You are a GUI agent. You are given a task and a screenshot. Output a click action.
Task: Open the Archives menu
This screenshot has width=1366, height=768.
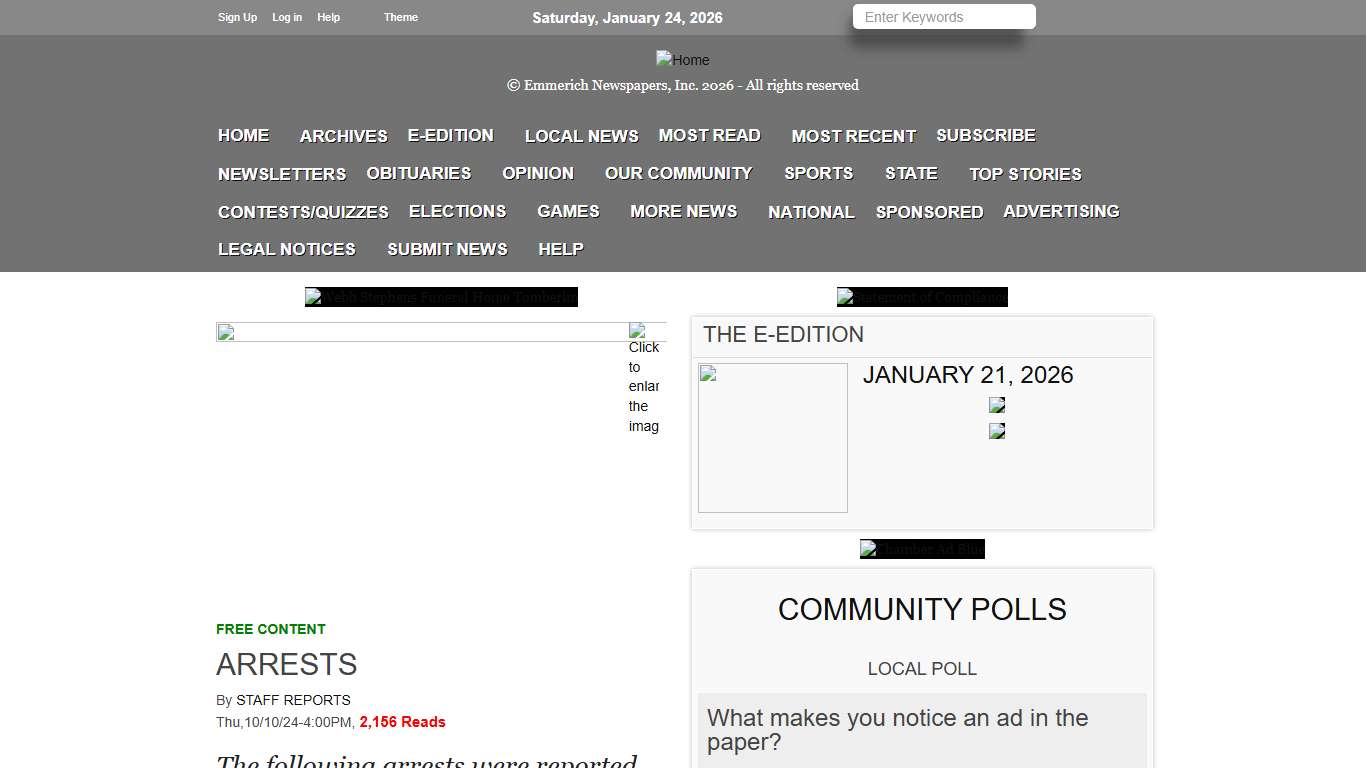click(x=343, y=136)
